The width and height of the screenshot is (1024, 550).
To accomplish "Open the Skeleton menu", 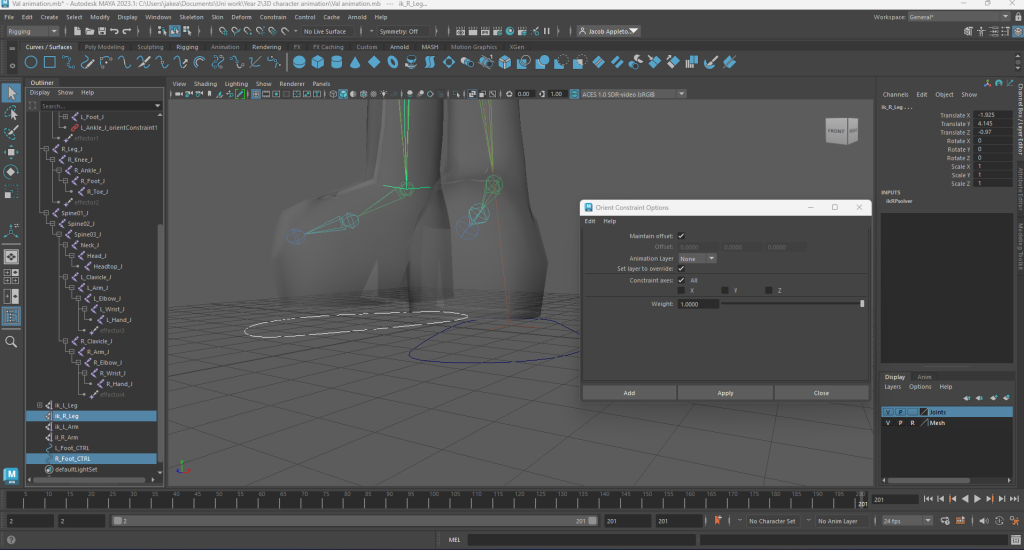I will (x=190, y=17).
